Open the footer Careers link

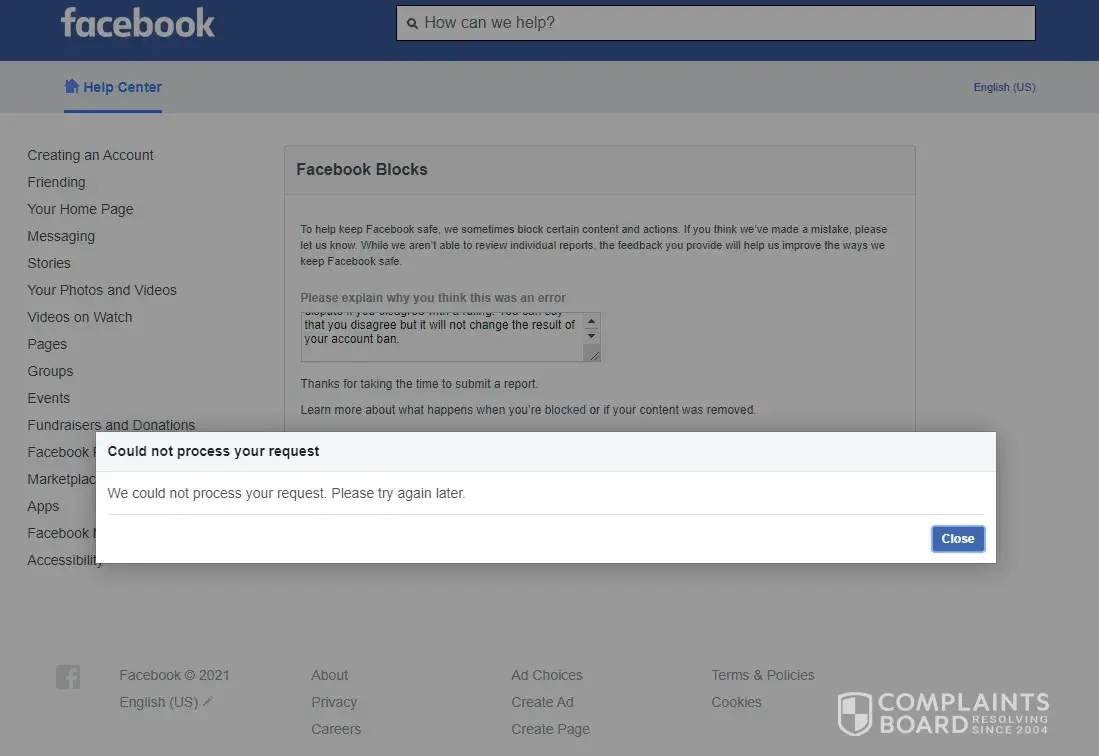tap(336, 729)
